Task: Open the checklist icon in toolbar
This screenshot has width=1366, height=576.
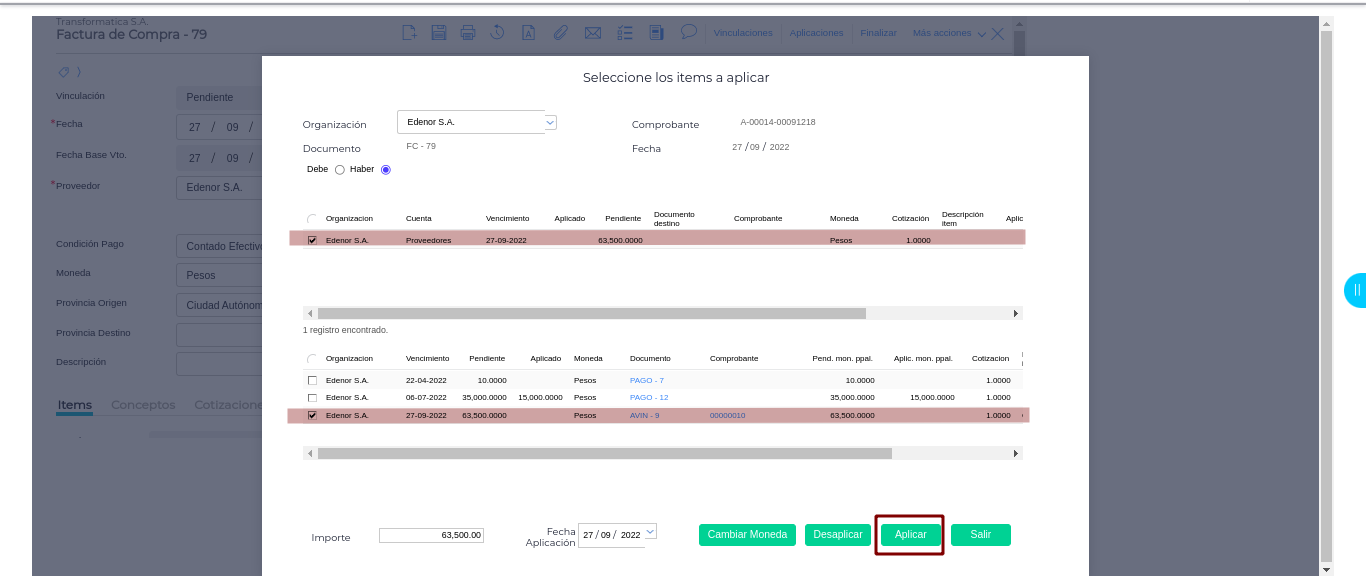Action: click(625, 33)
